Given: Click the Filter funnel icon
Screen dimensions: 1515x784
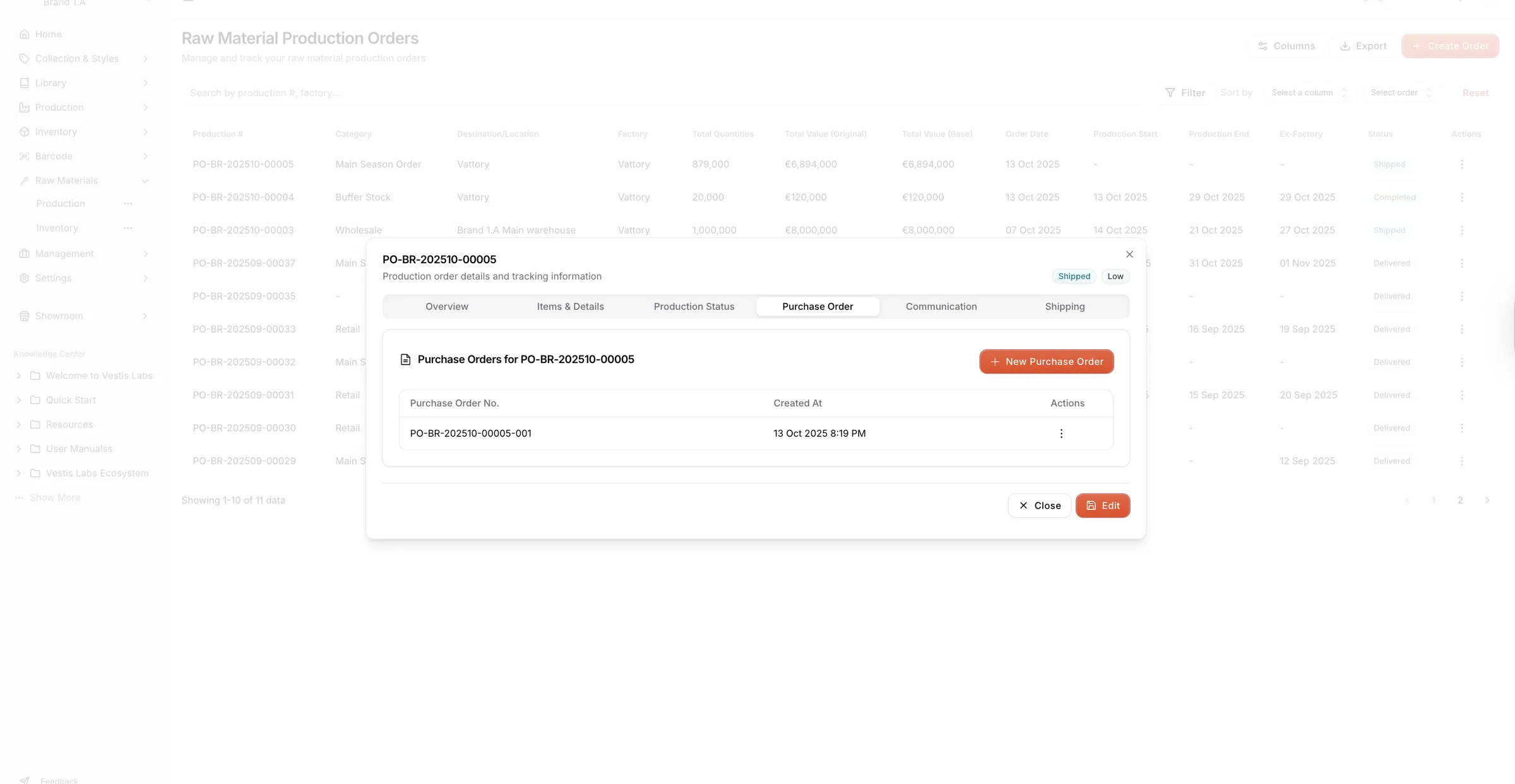Looking at the screenshot, I should [1170, 93].
